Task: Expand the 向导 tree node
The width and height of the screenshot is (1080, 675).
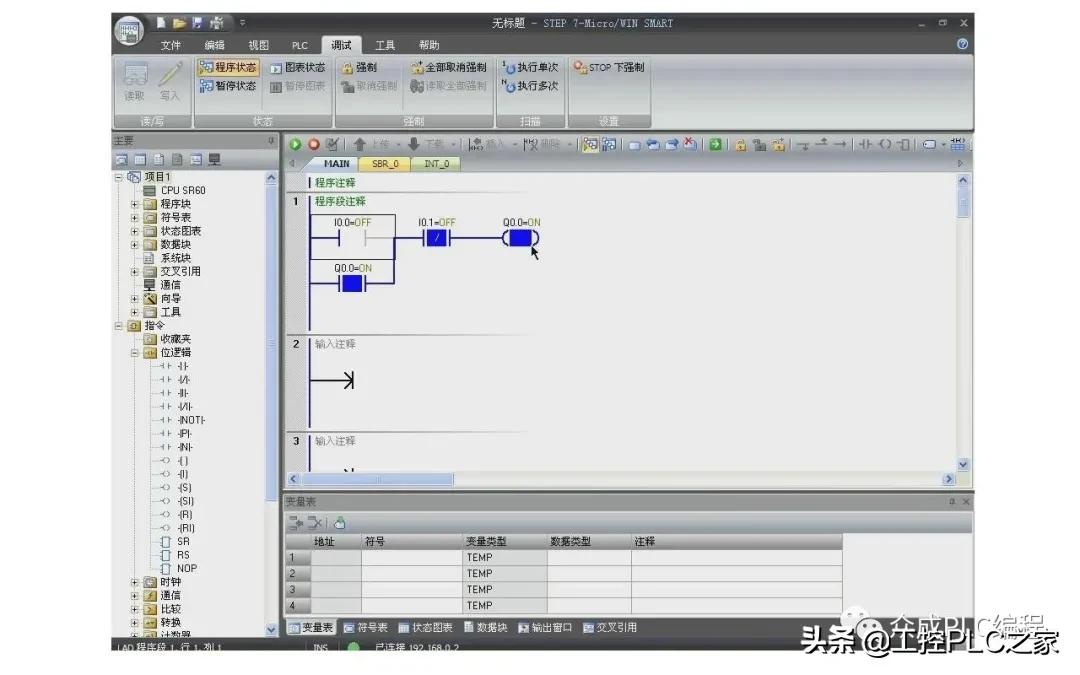Action: (134, 298)
